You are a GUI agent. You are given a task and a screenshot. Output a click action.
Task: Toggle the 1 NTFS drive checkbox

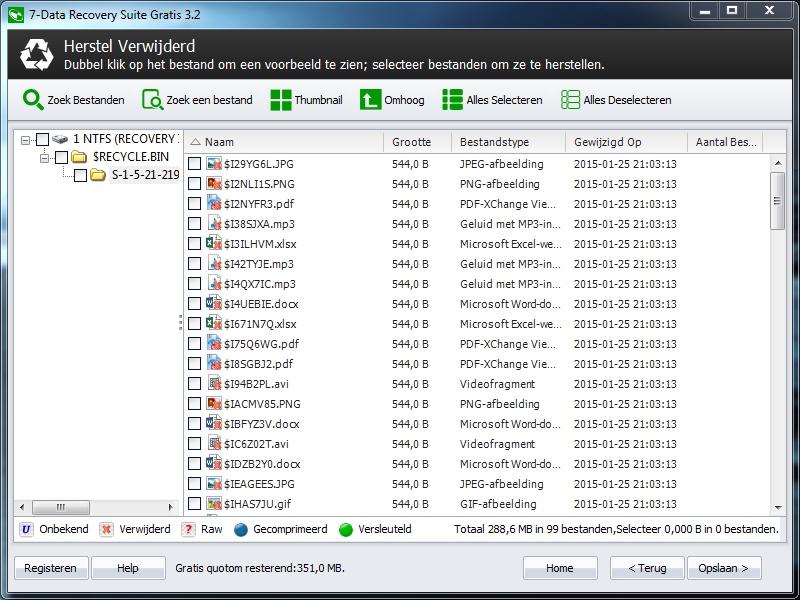pyautogui.click(x=42, y=139)
